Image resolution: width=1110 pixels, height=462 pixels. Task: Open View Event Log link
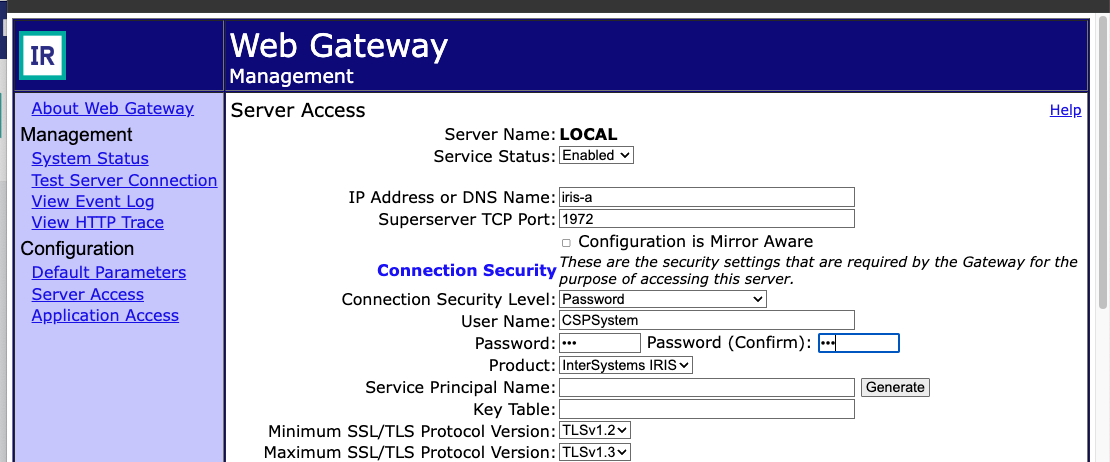pos(93,201)
